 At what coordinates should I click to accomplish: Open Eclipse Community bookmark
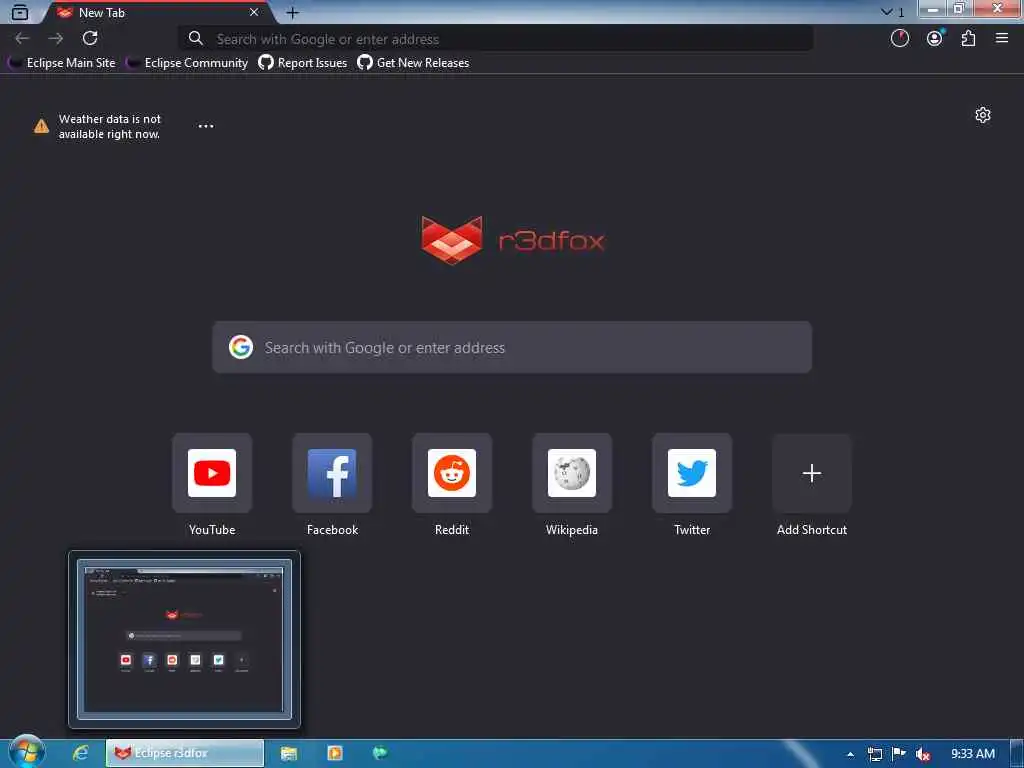[x=187, y=63]
